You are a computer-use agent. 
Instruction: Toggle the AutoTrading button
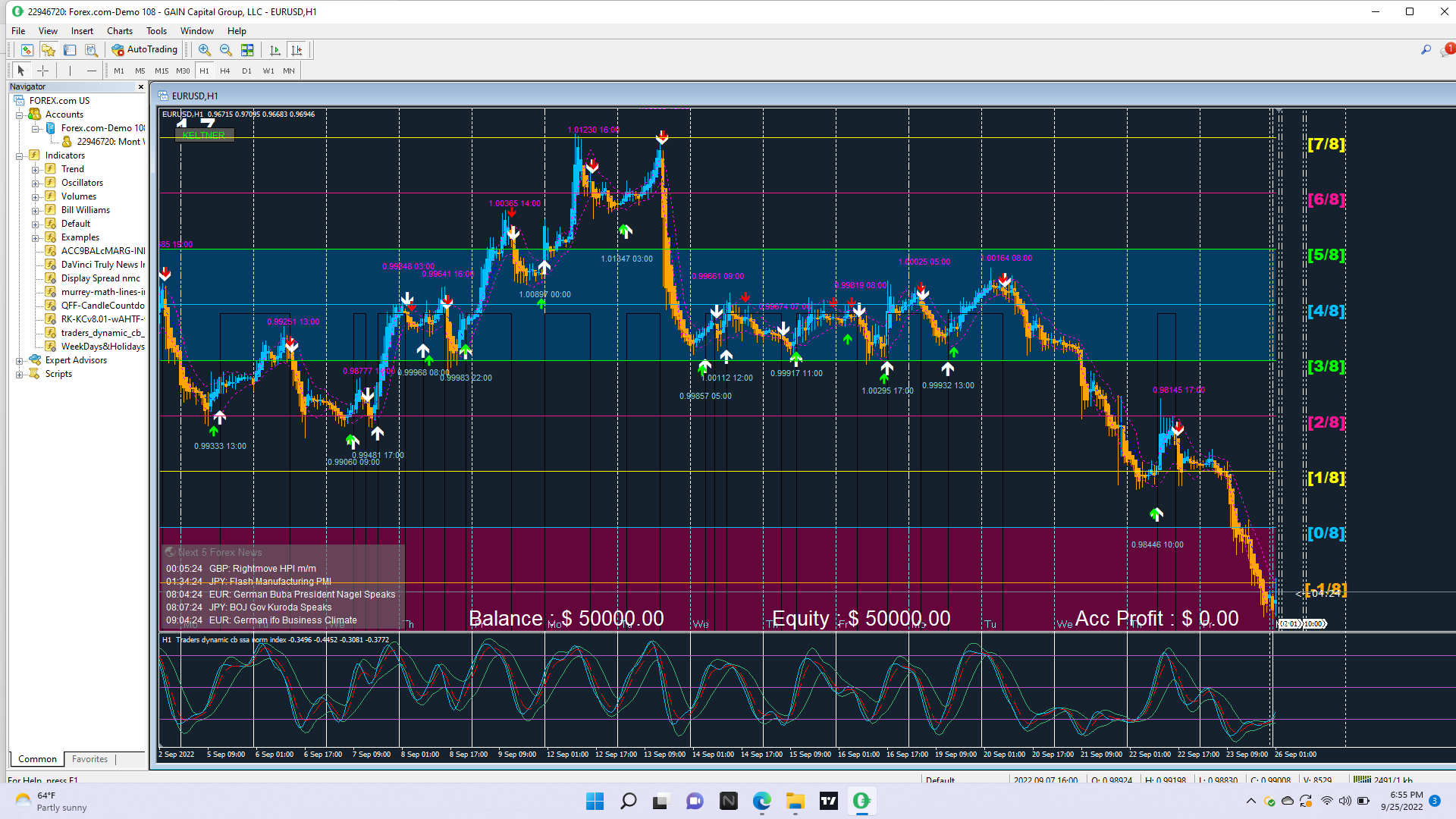click(145, 49)
